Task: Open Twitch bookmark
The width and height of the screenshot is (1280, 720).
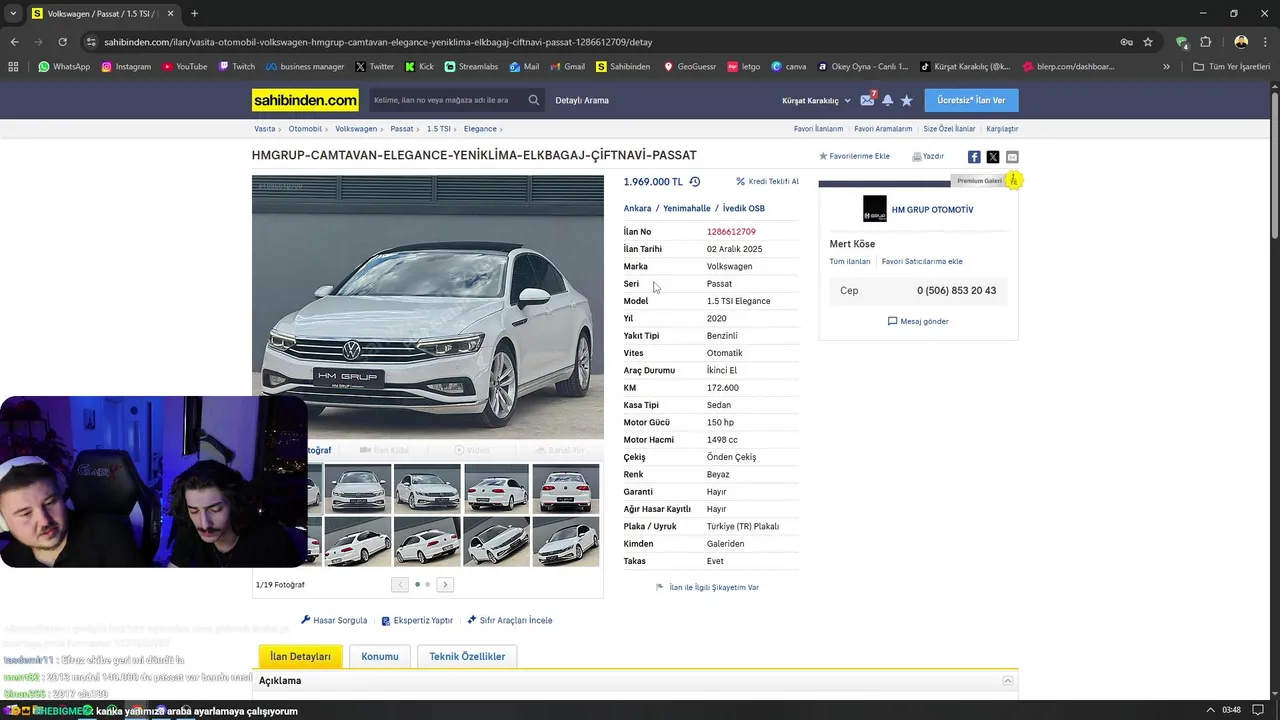Action: pos(236,67)
